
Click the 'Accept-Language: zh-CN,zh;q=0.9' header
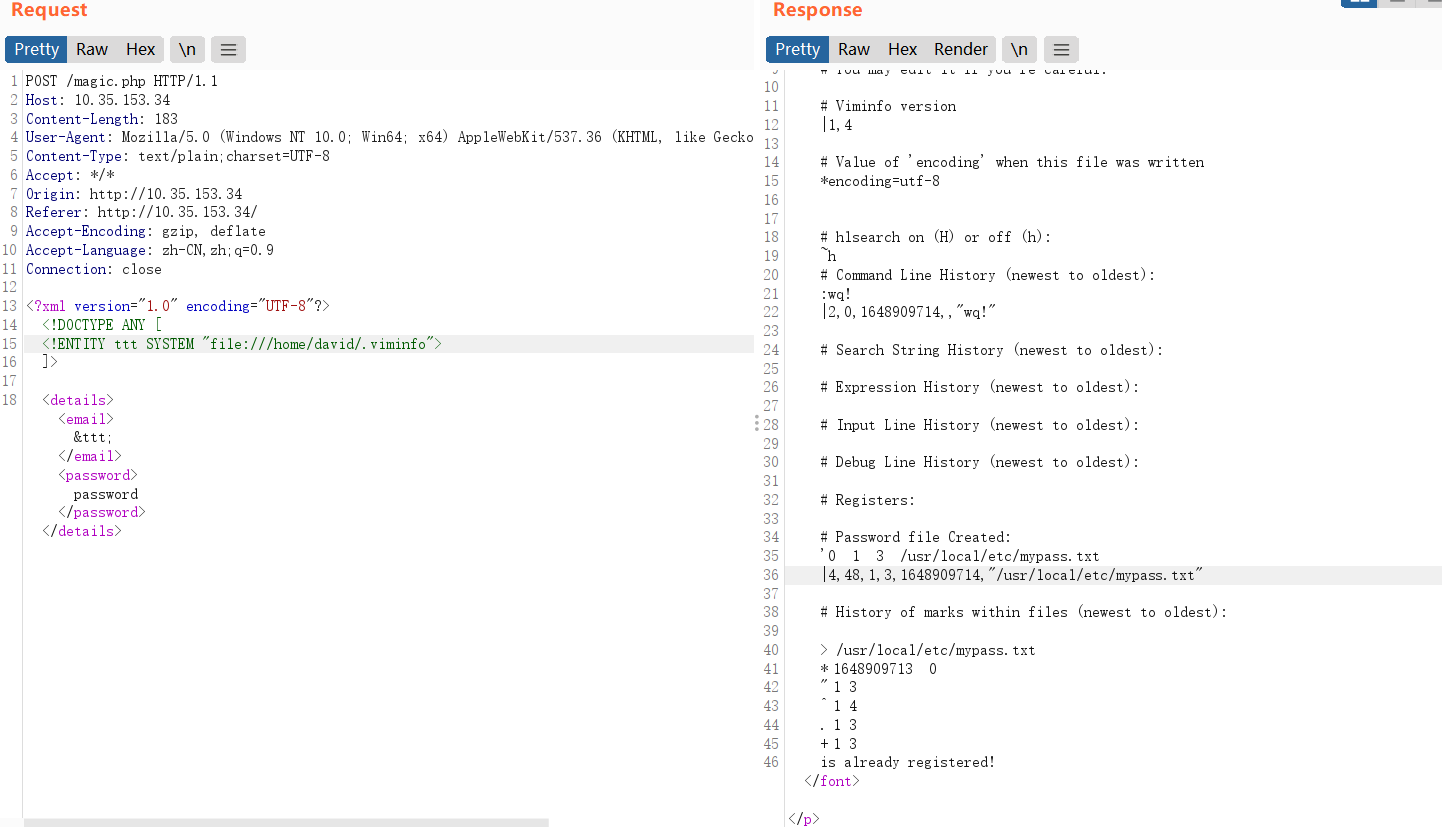tap(150, 250)
